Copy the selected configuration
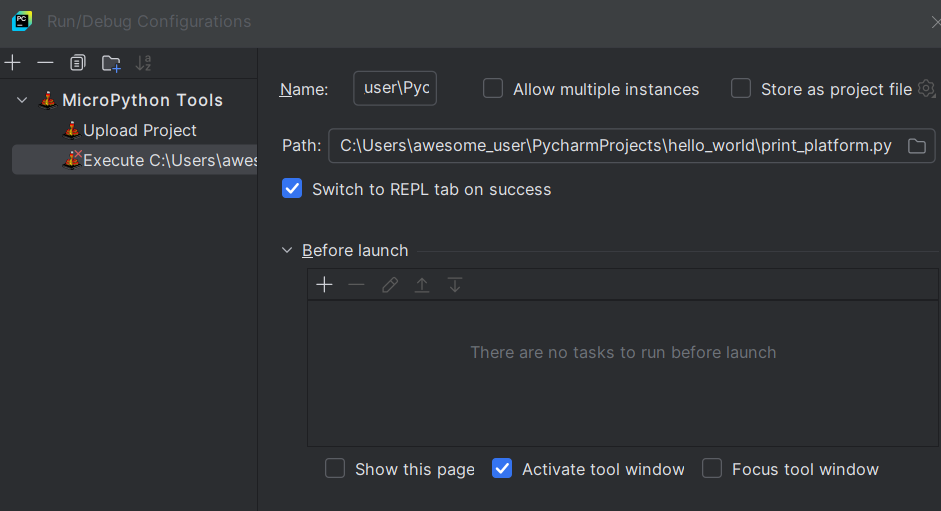The image size is (941, 511). coord(78,63)
